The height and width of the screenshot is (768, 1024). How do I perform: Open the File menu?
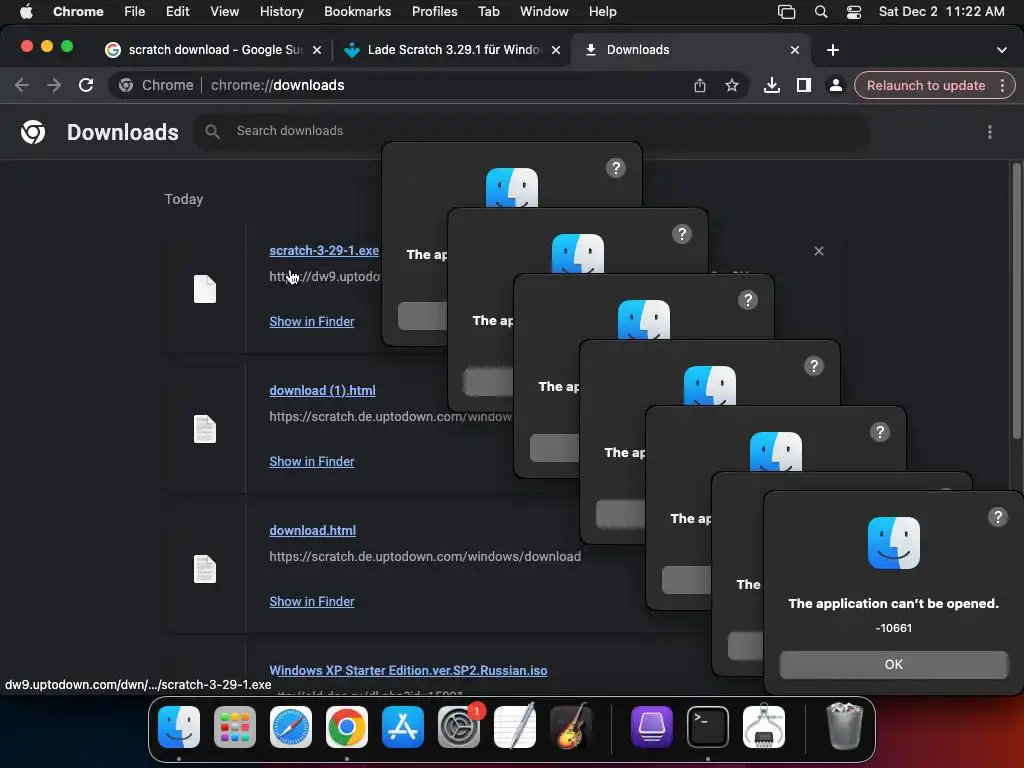click(135, 12)
